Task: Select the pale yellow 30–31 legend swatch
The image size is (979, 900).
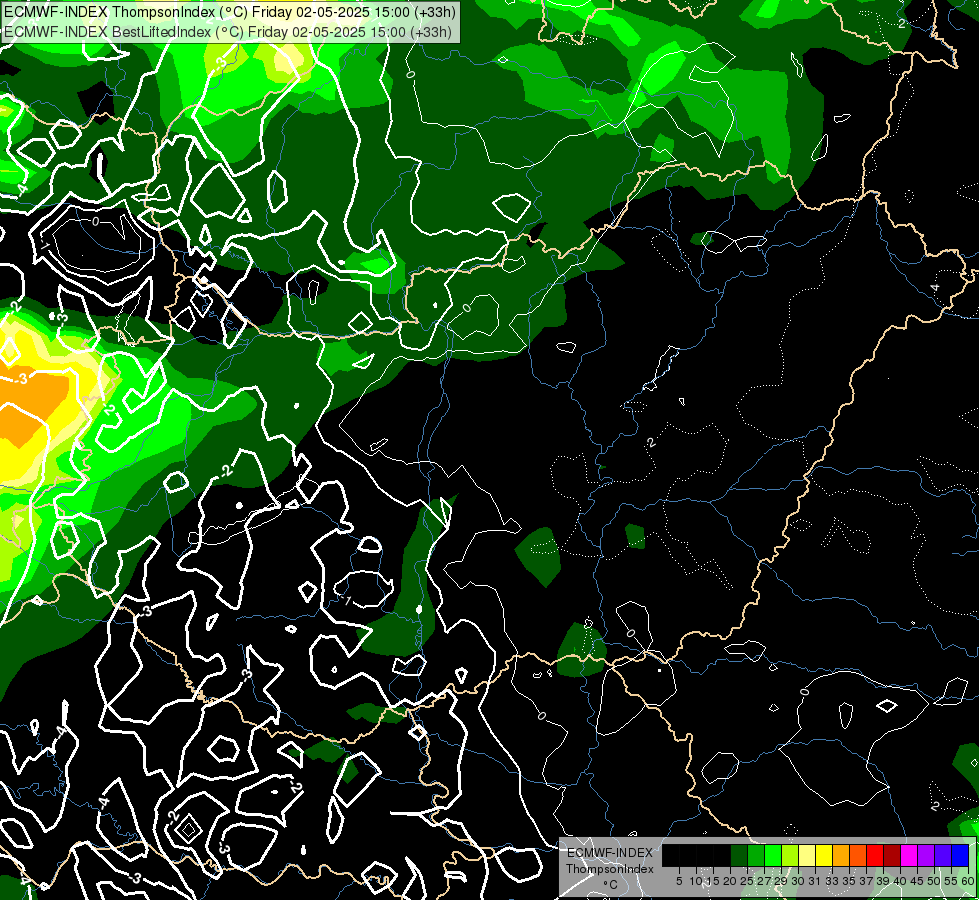Action: 807,856
